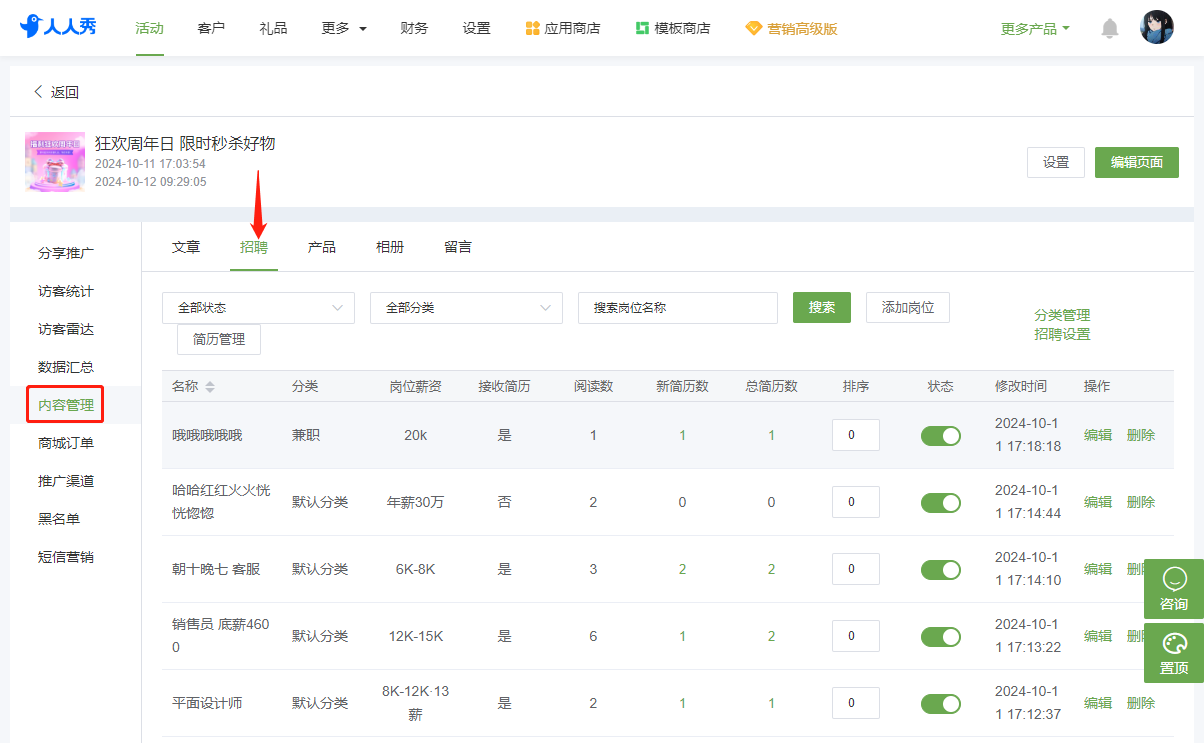Screen dimensions: 1204x743
Task: Click the sort arrows beside 名称
Action: [210, 387]
